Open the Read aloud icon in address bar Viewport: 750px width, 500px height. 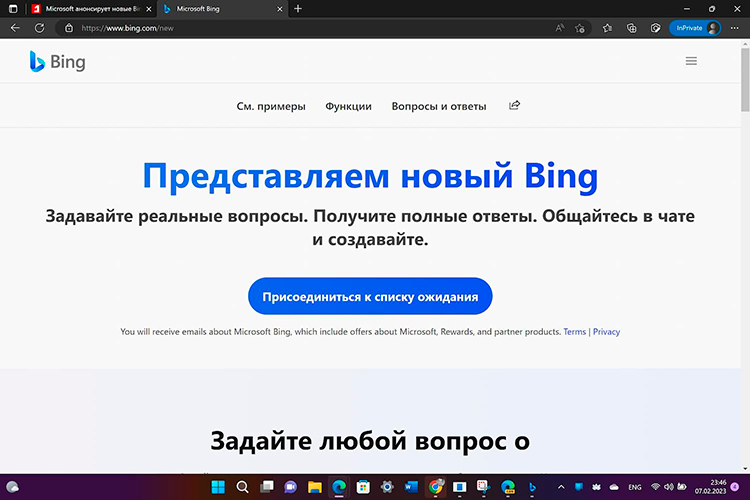point(558,28)
